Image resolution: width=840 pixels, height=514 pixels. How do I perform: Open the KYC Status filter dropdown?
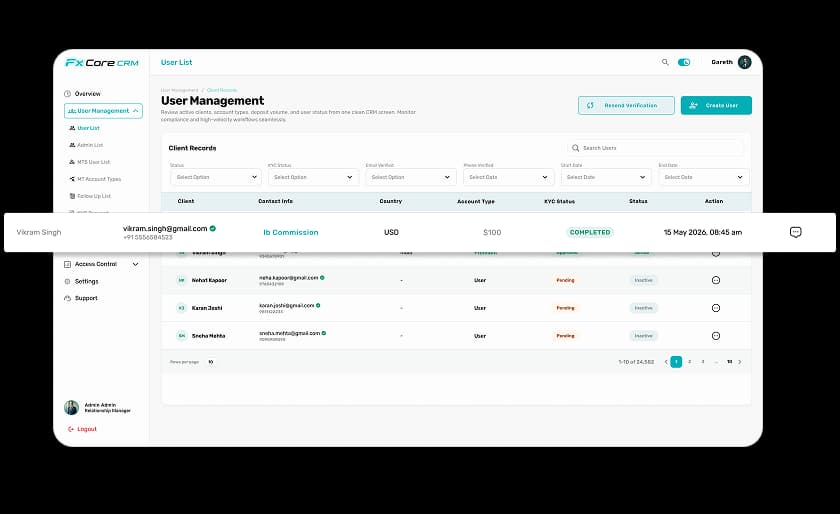pos(313,177)
